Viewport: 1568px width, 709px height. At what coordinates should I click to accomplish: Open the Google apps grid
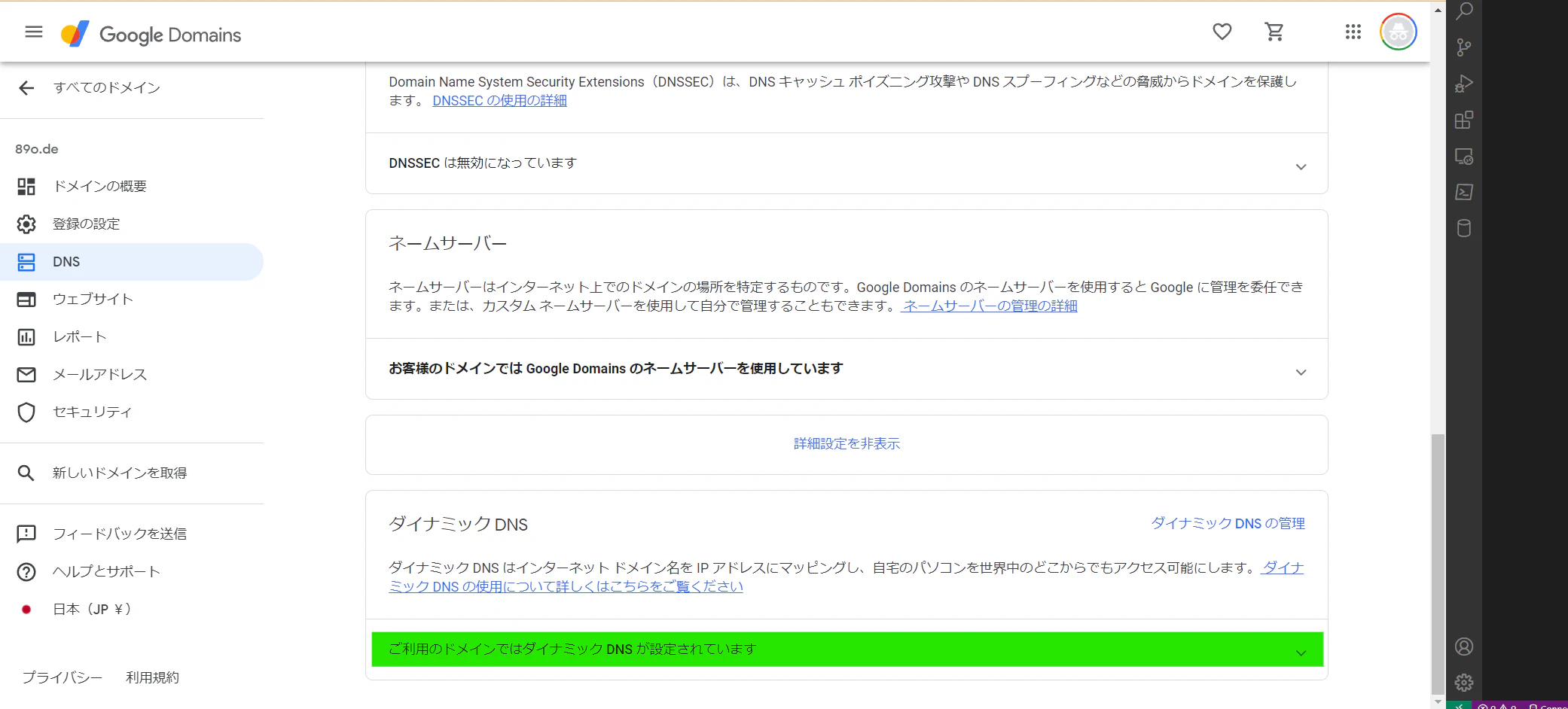click(x=1353, y=32)
